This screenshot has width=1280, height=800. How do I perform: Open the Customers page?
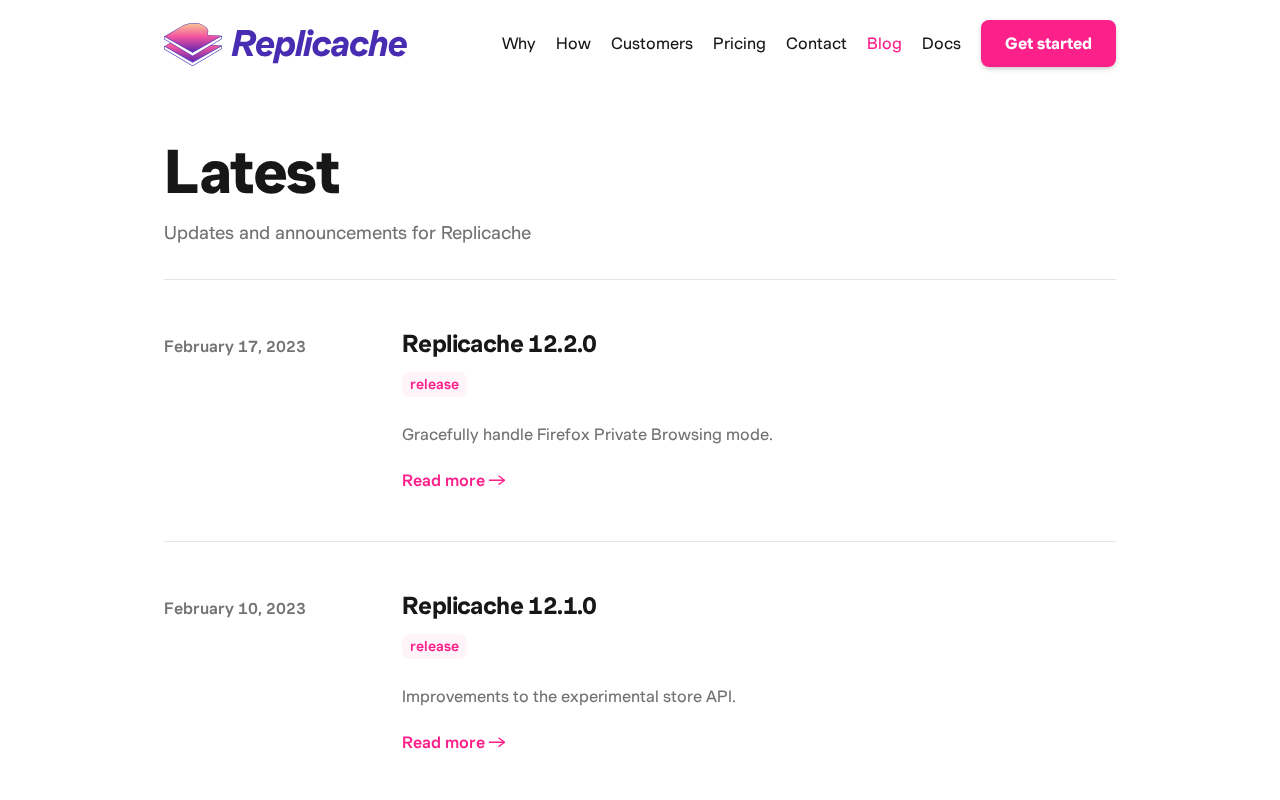pyautogui.click(x=652, y=44)
